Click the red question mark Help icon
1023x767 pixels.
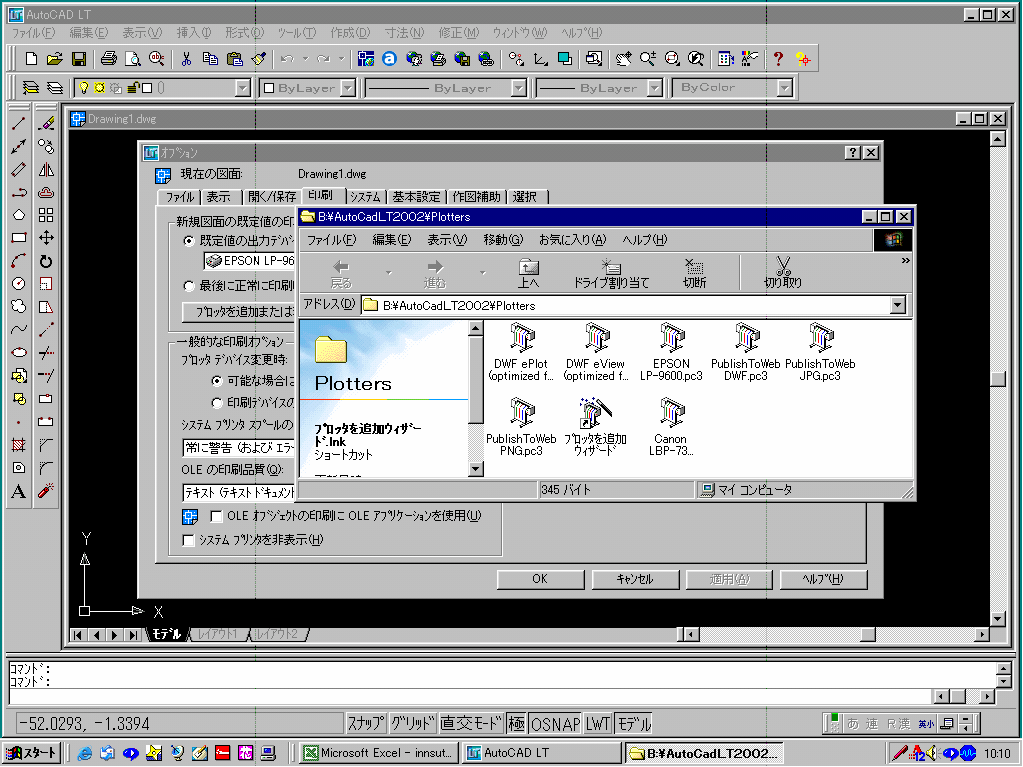(x=778, y=59)
